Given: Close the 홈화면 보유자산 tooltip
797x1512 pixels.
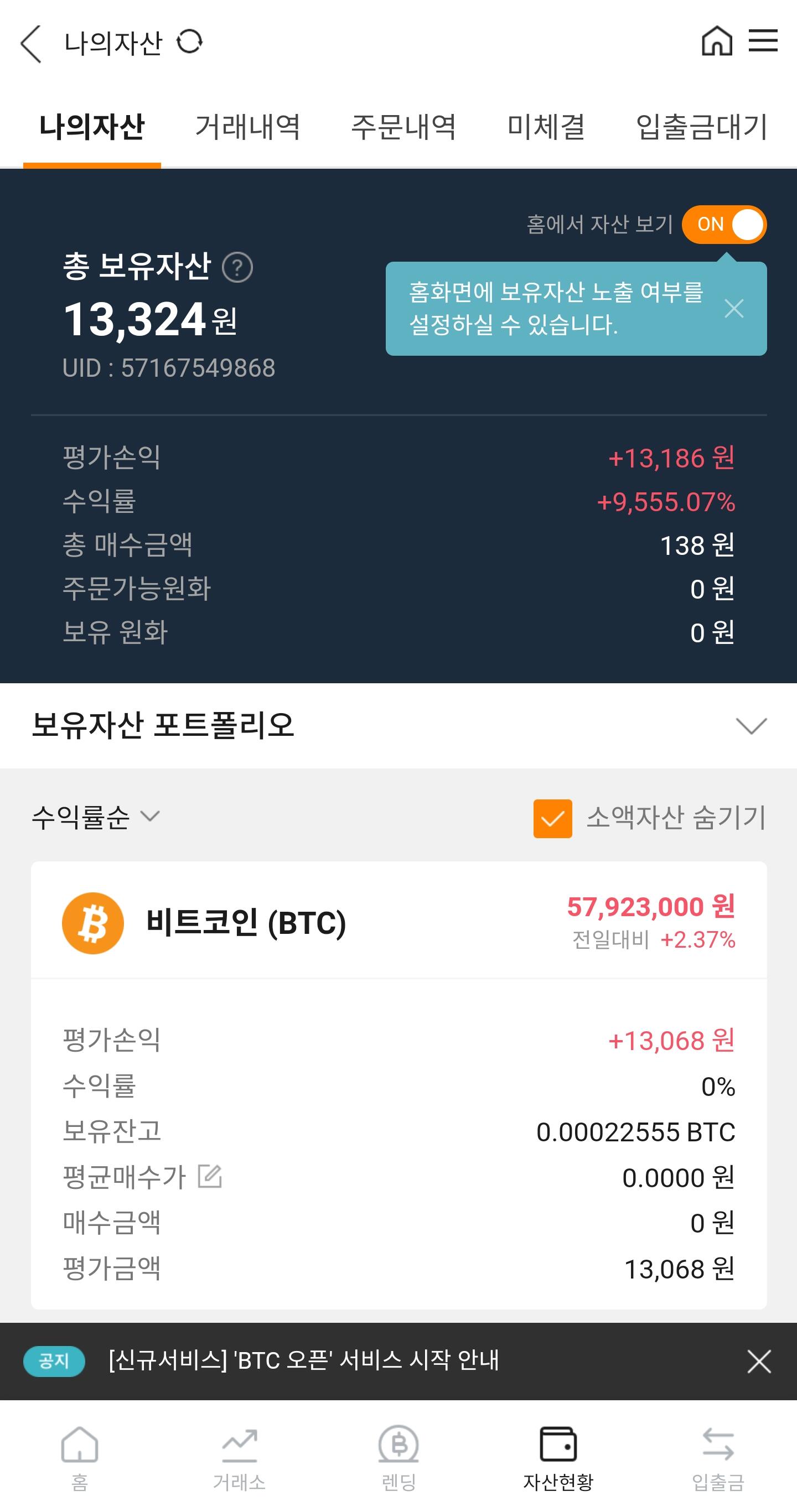Looking at the screenshot, I should (x=734, y=308).
